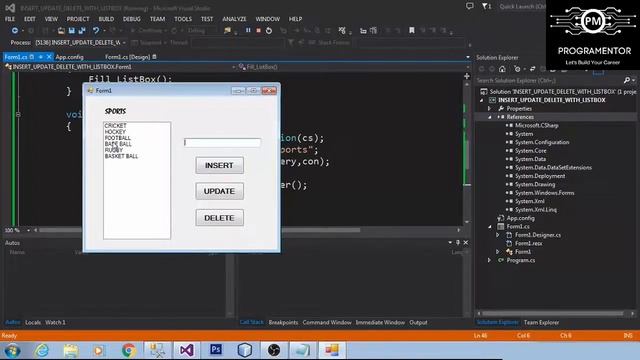Select App.config in Solution Explorer tree

point(520,218)
